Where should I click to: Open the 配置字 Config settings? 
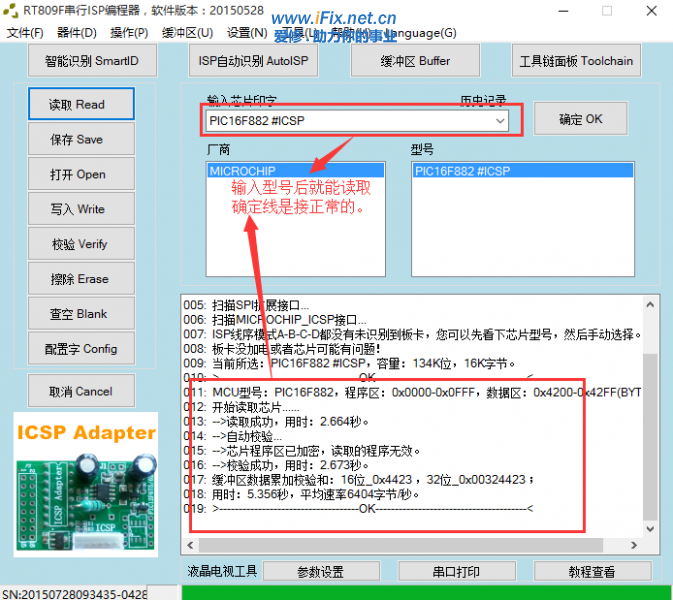click(78, 349)
